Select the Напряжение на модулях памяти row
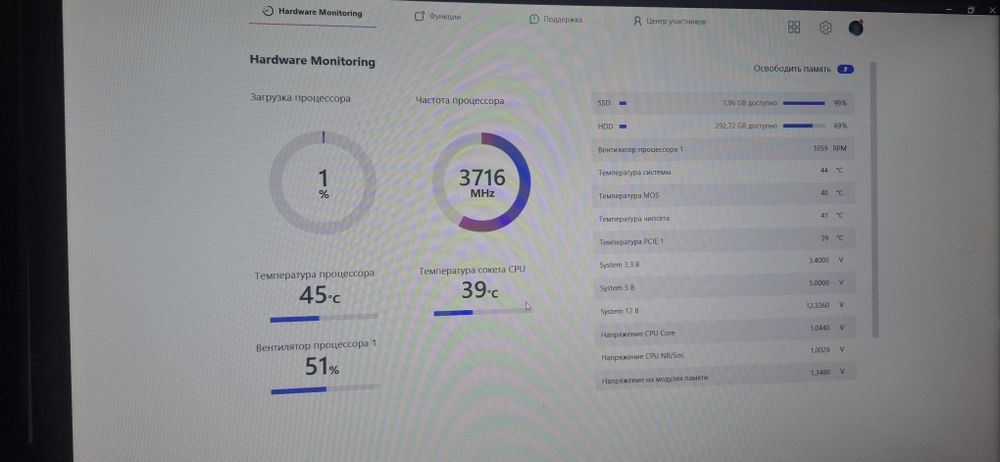The image size is (1000, 462). [x=724, y=376]
